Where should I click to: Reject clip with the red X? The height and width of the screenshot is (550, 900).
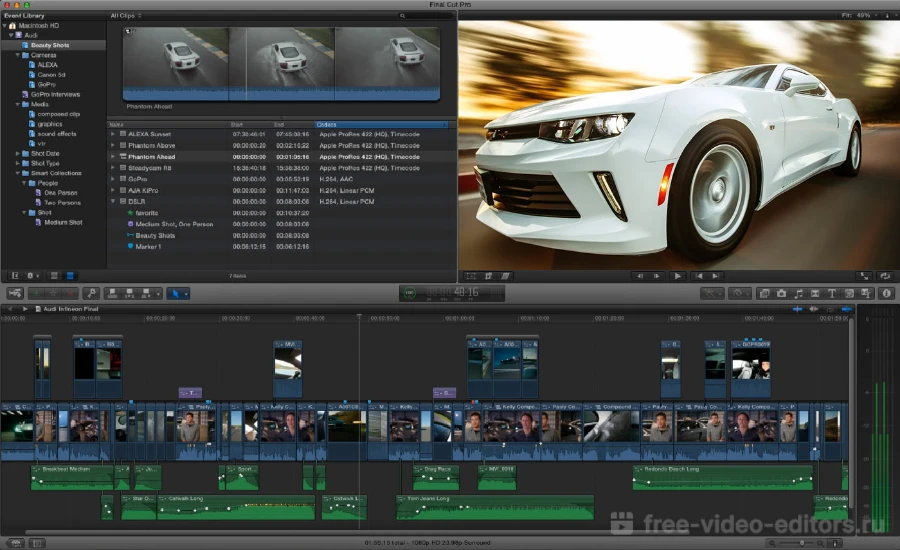coord(70,293)
